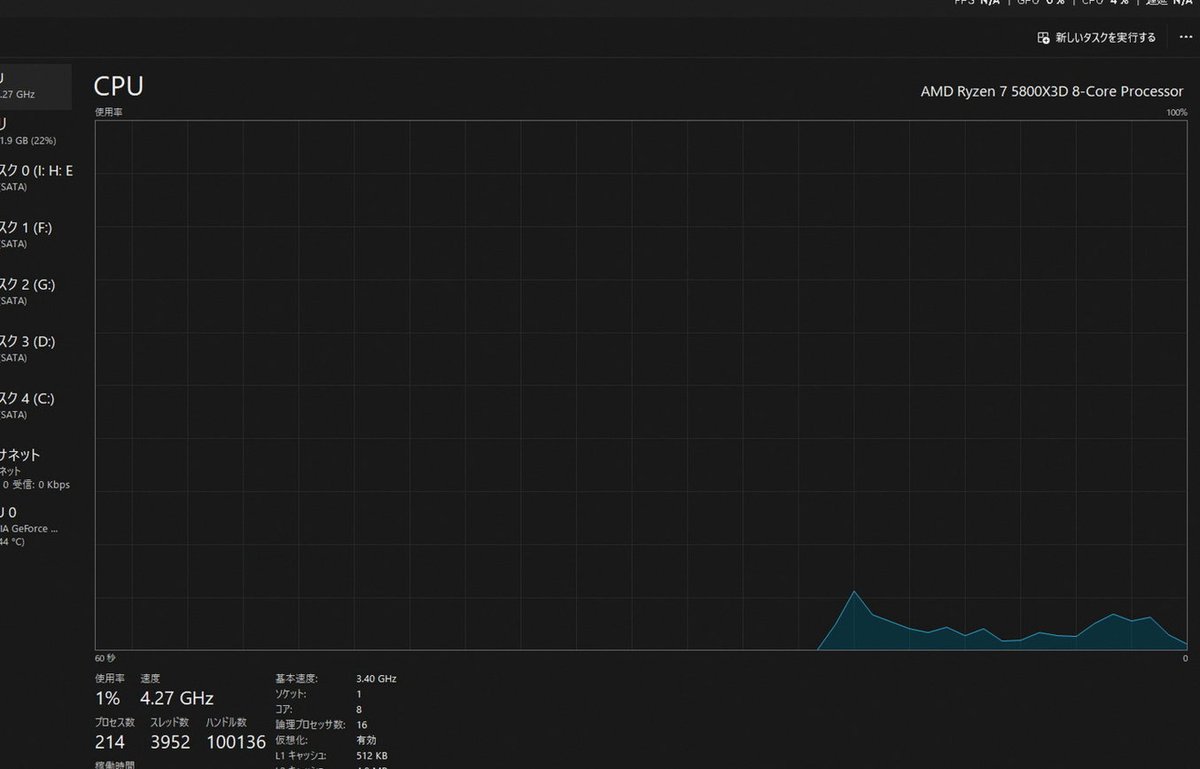Show the Disk 4 (C:) performance entry
This screenshot has height=769, width=1200.
[x=36, y=406]
